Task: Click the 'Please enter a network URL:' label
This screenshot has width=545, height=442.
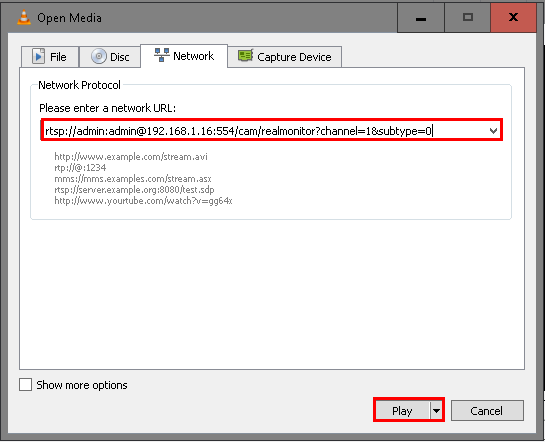Action: click(107, 108)
